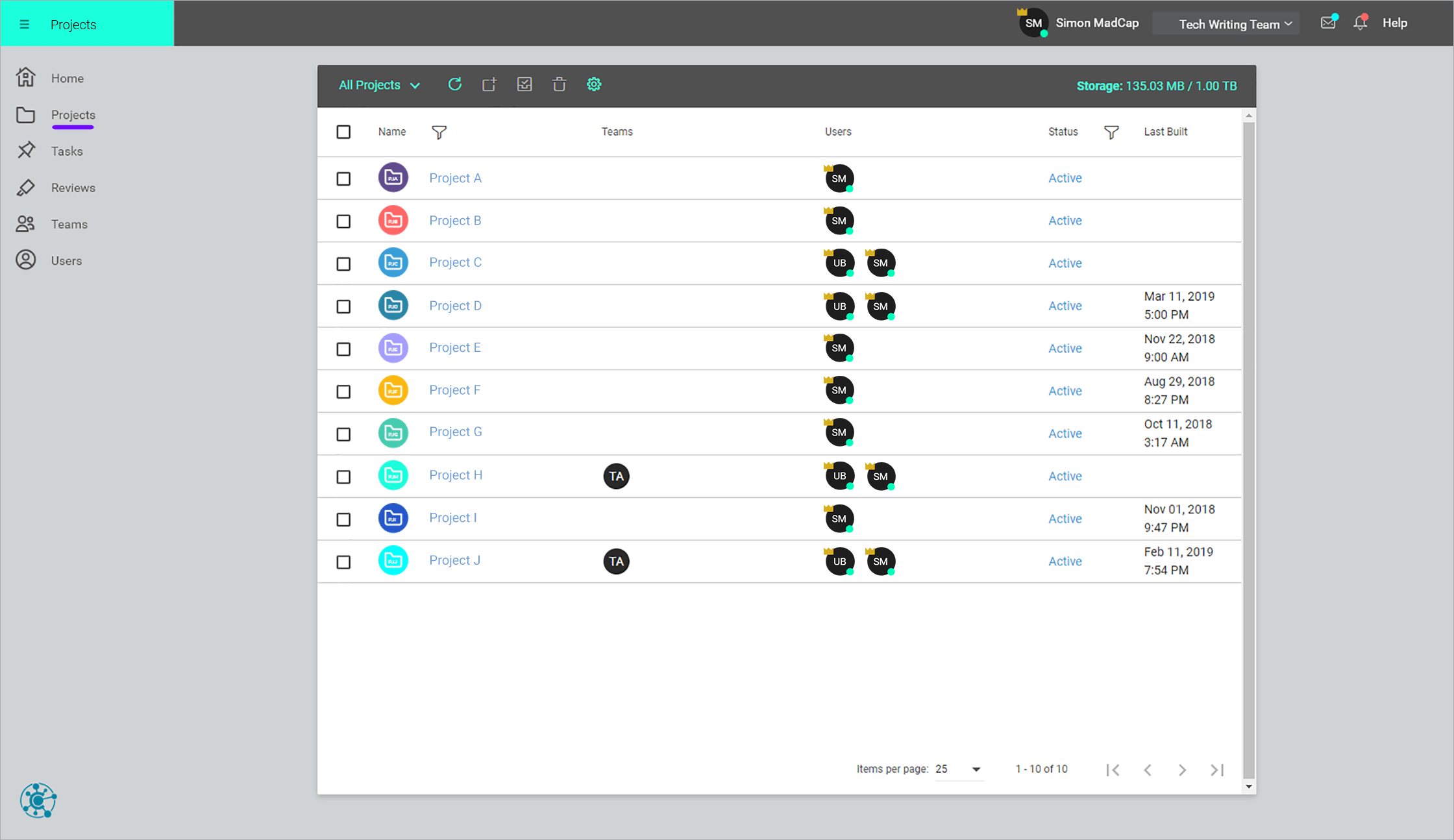This screenshot has width=1454, height=840.
Task: Apply the Name column filter icon
Action: [439, 132]
